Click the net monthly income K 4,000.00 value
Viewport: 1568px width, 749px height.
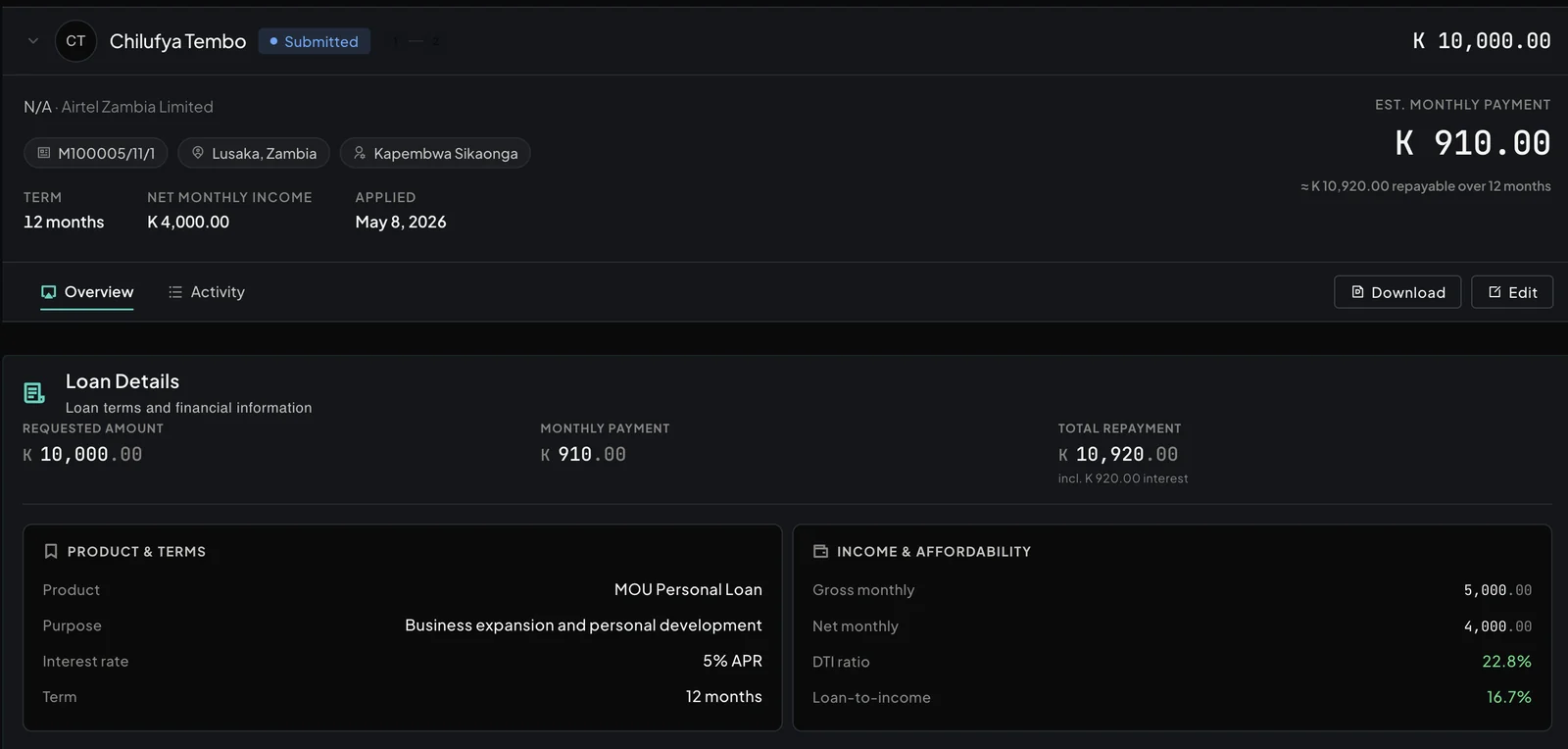pos(188,223)
